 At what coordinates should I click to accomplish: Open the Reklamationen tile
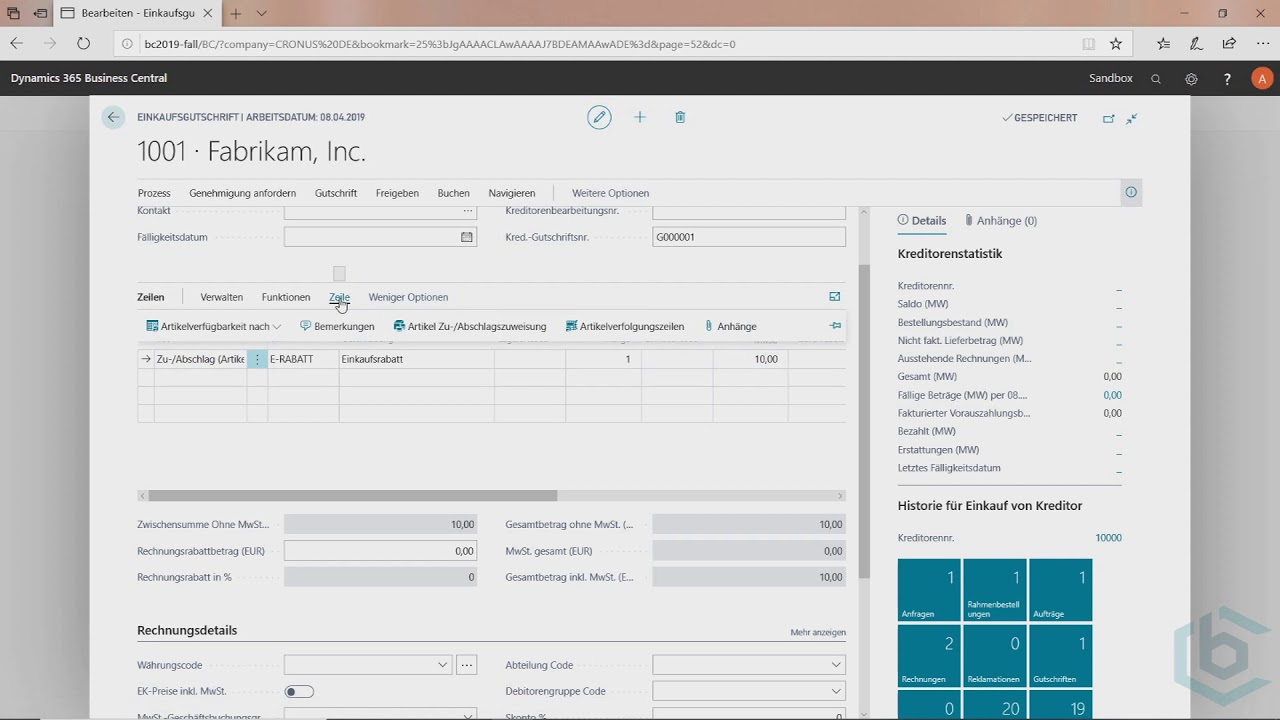995,656
